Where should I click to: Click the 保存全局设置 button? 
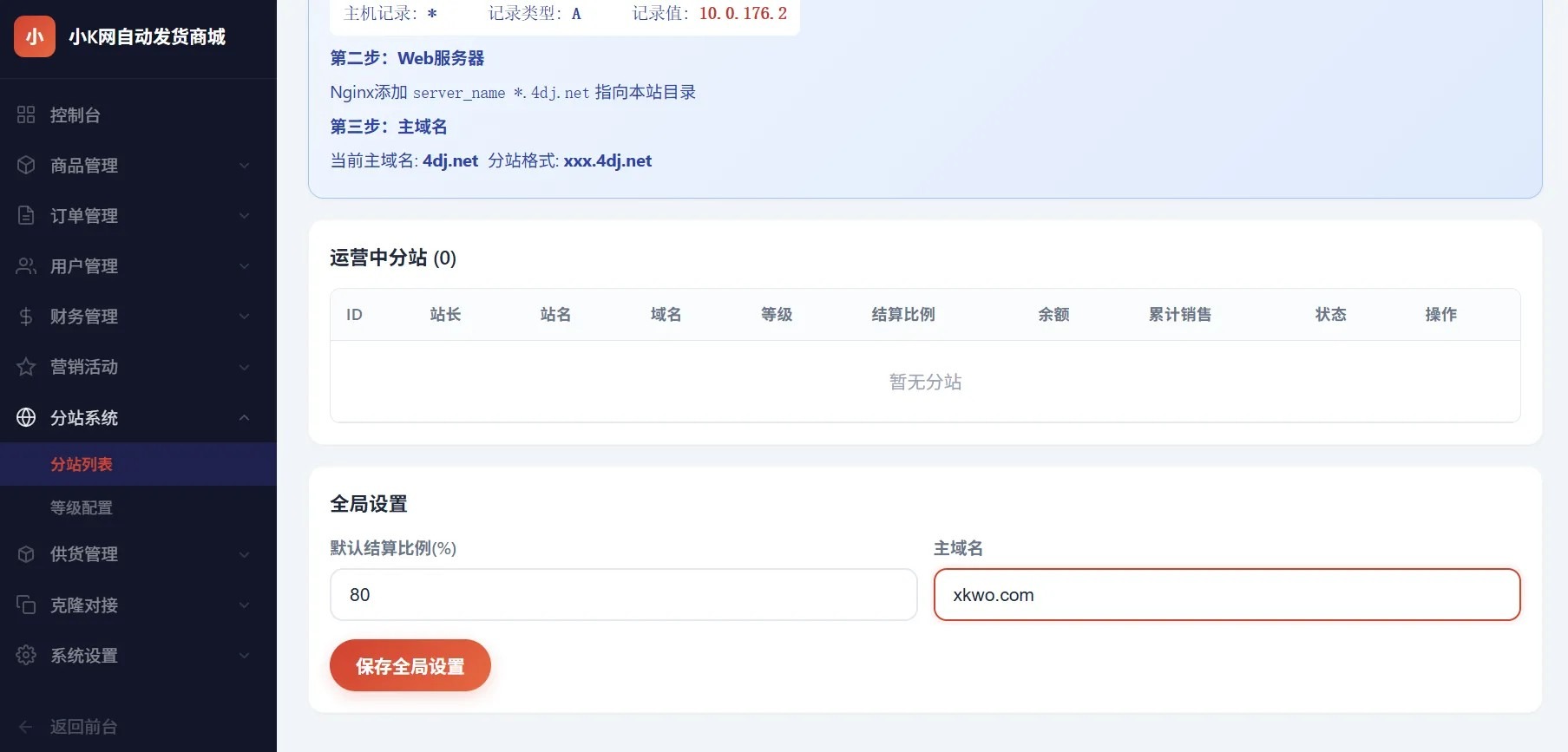click(x=410, y=665)
